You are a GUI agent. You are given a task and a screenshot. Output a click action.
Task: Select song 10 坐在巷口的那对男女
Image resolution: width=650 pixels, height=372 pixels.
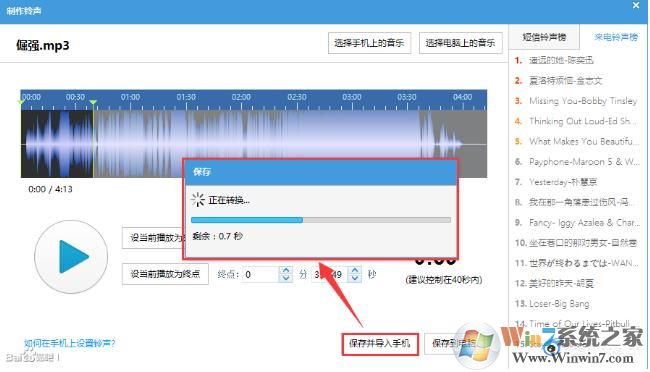576,243
